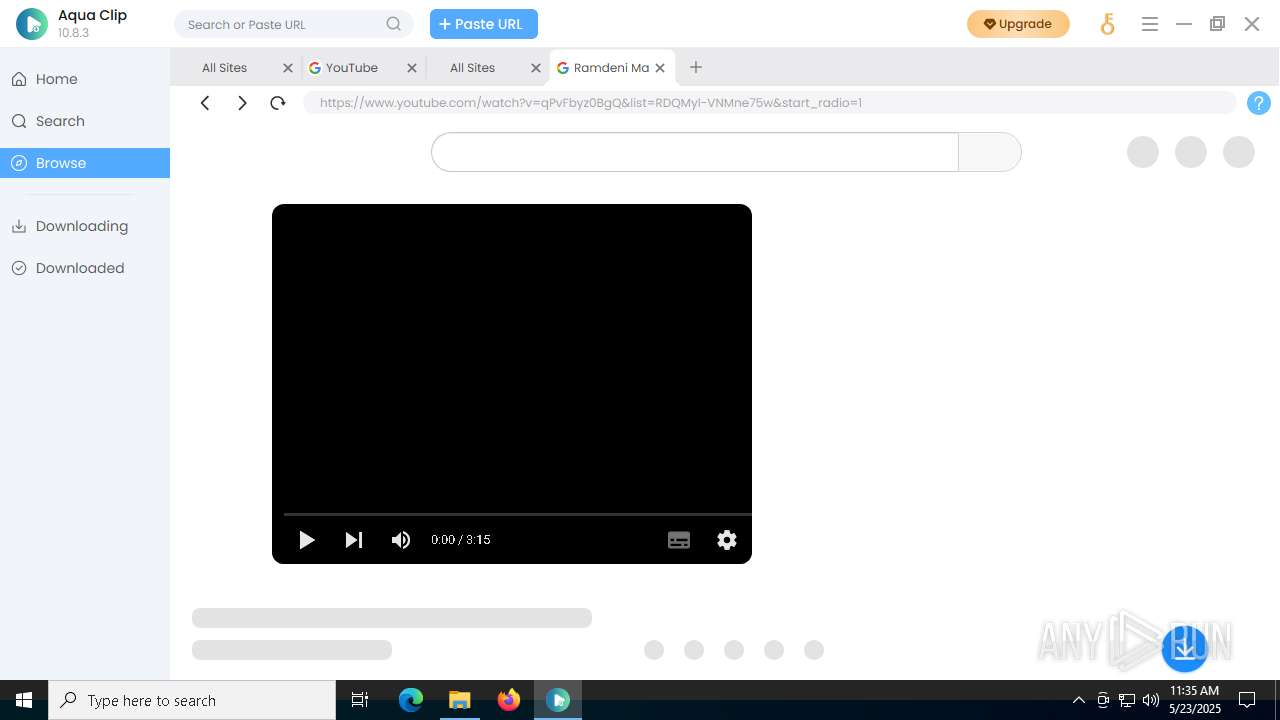Open a new tab with plus icon
The width and height of the screenshot is (1280, 720).
(696, 67)
